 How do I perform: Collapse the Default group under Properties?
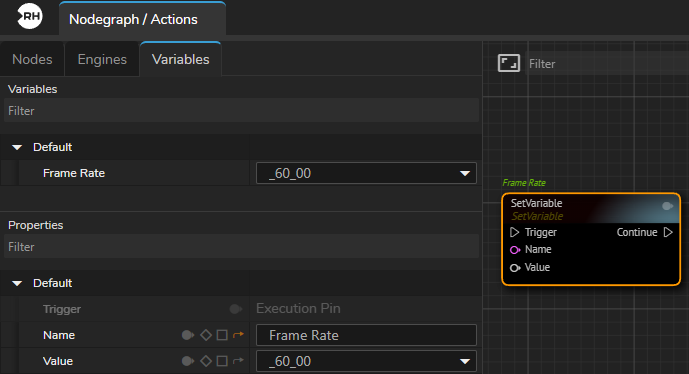coord(17,283)
